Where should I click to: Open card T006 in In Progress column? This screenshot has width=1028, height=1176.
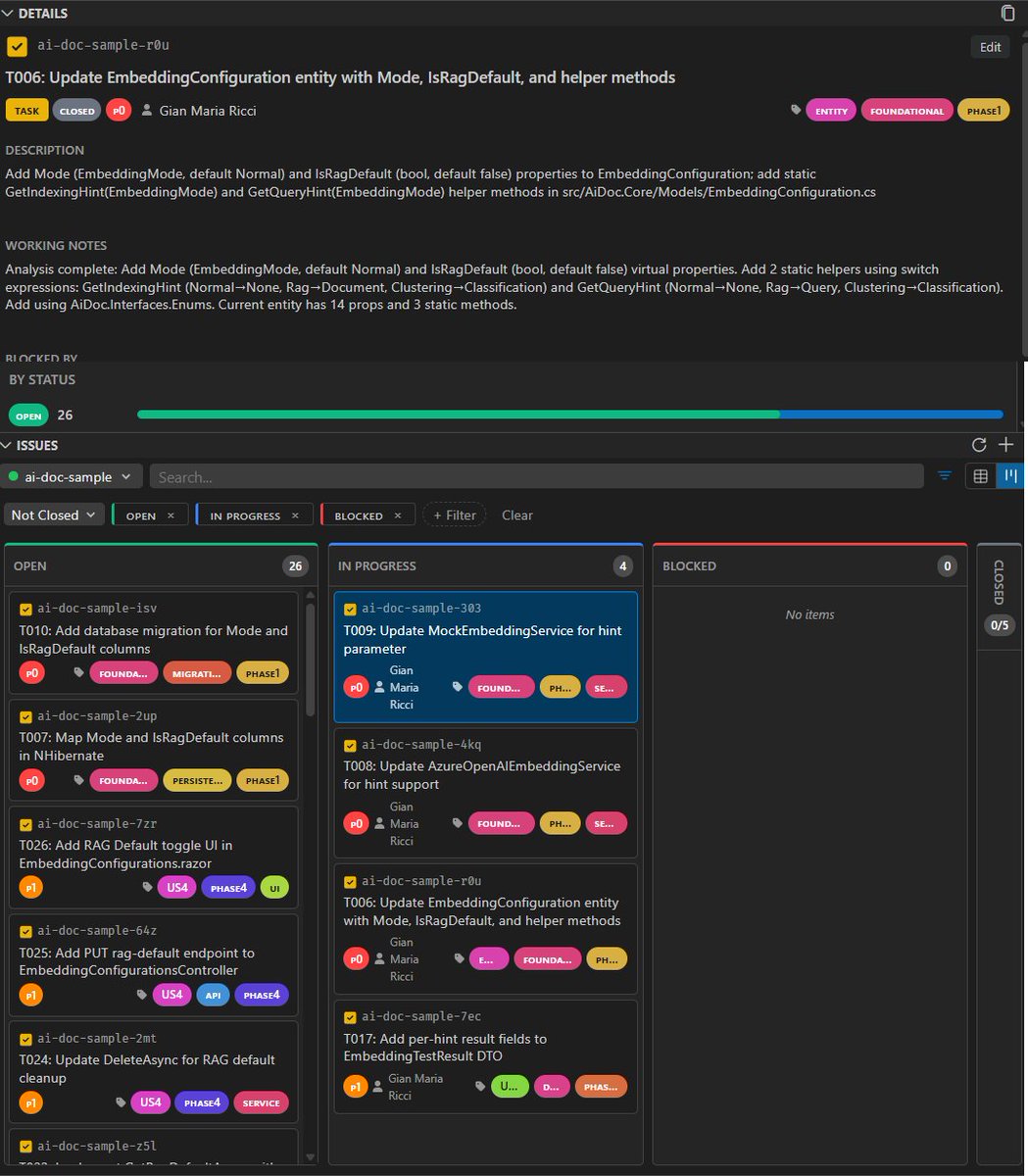click(485, 928)
